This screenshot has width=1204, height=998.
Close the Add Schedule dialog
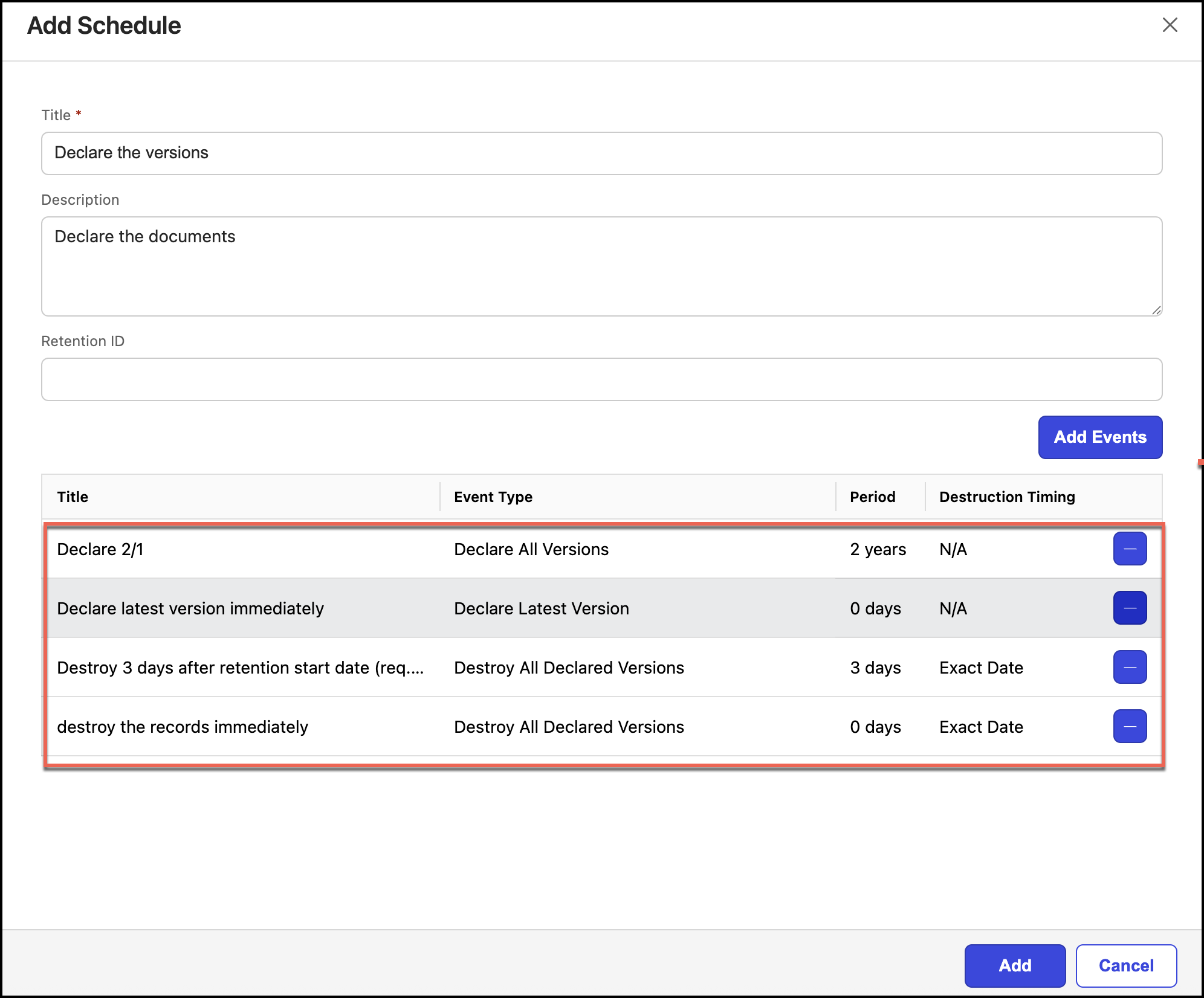coord(1170,25)
